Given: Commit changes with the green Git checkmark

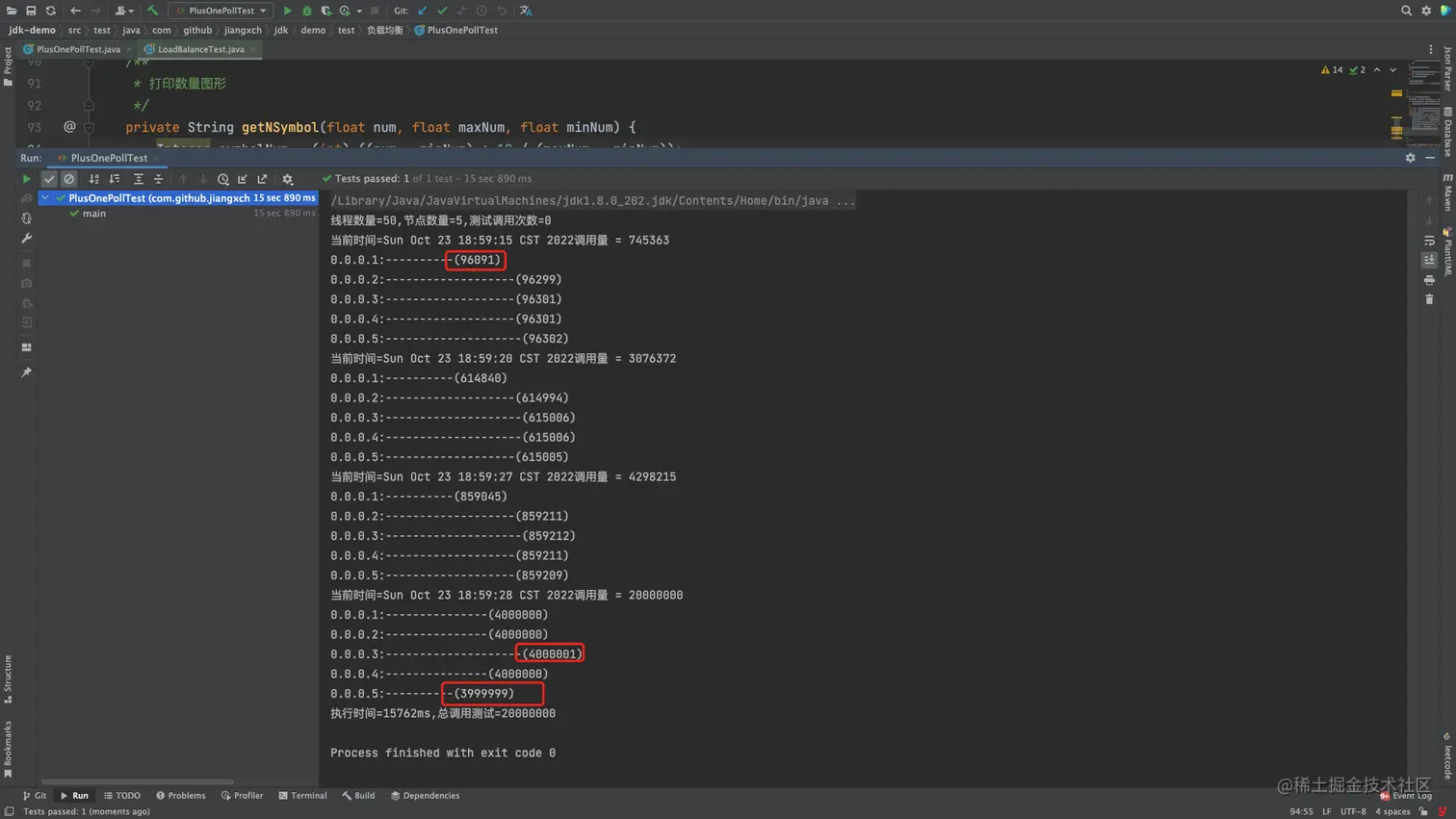Looking at the screenshot, I should [x=442, y=11].
